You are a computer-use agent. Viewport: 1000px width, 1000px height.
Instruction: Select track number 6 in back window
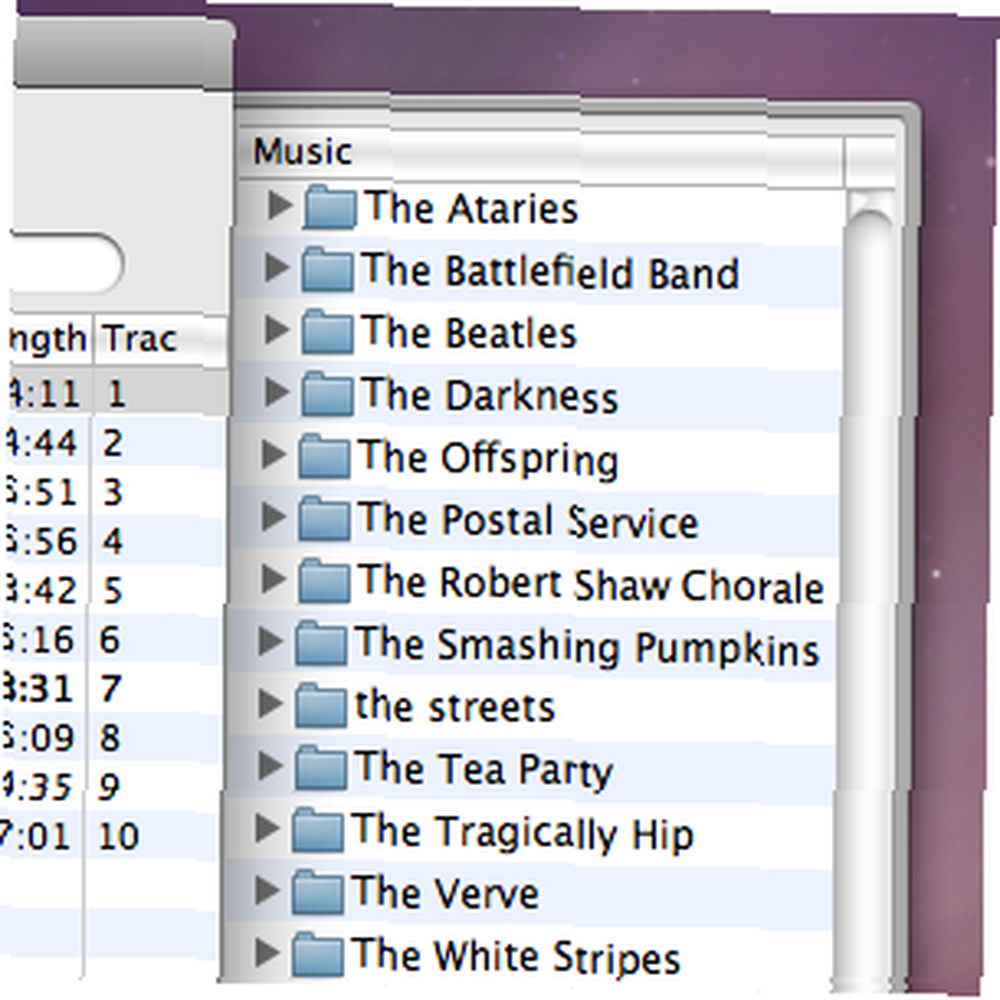(x=110, y=639)
